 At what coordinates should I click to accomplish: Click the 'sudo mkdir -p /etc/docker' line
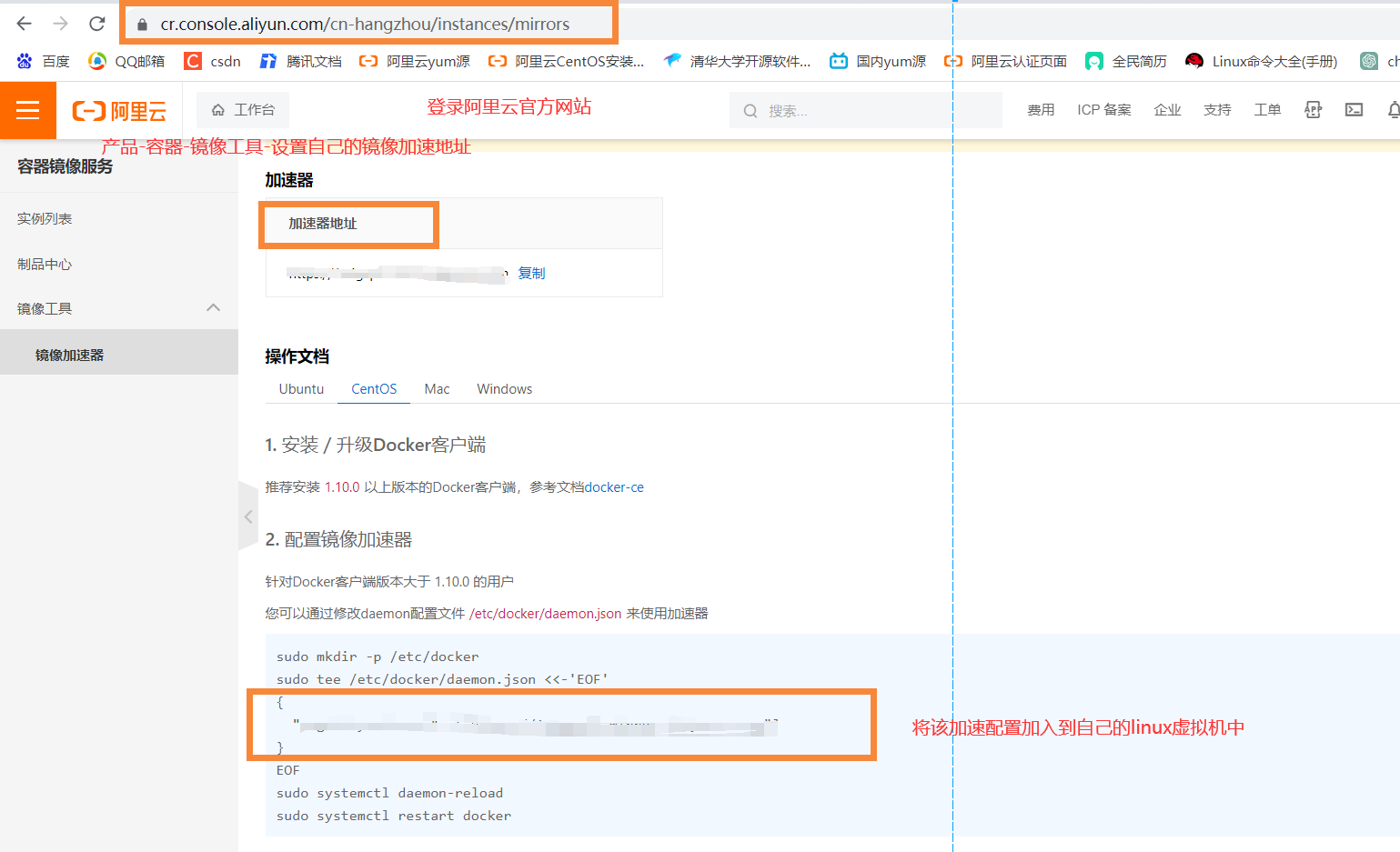click(378, 657)
